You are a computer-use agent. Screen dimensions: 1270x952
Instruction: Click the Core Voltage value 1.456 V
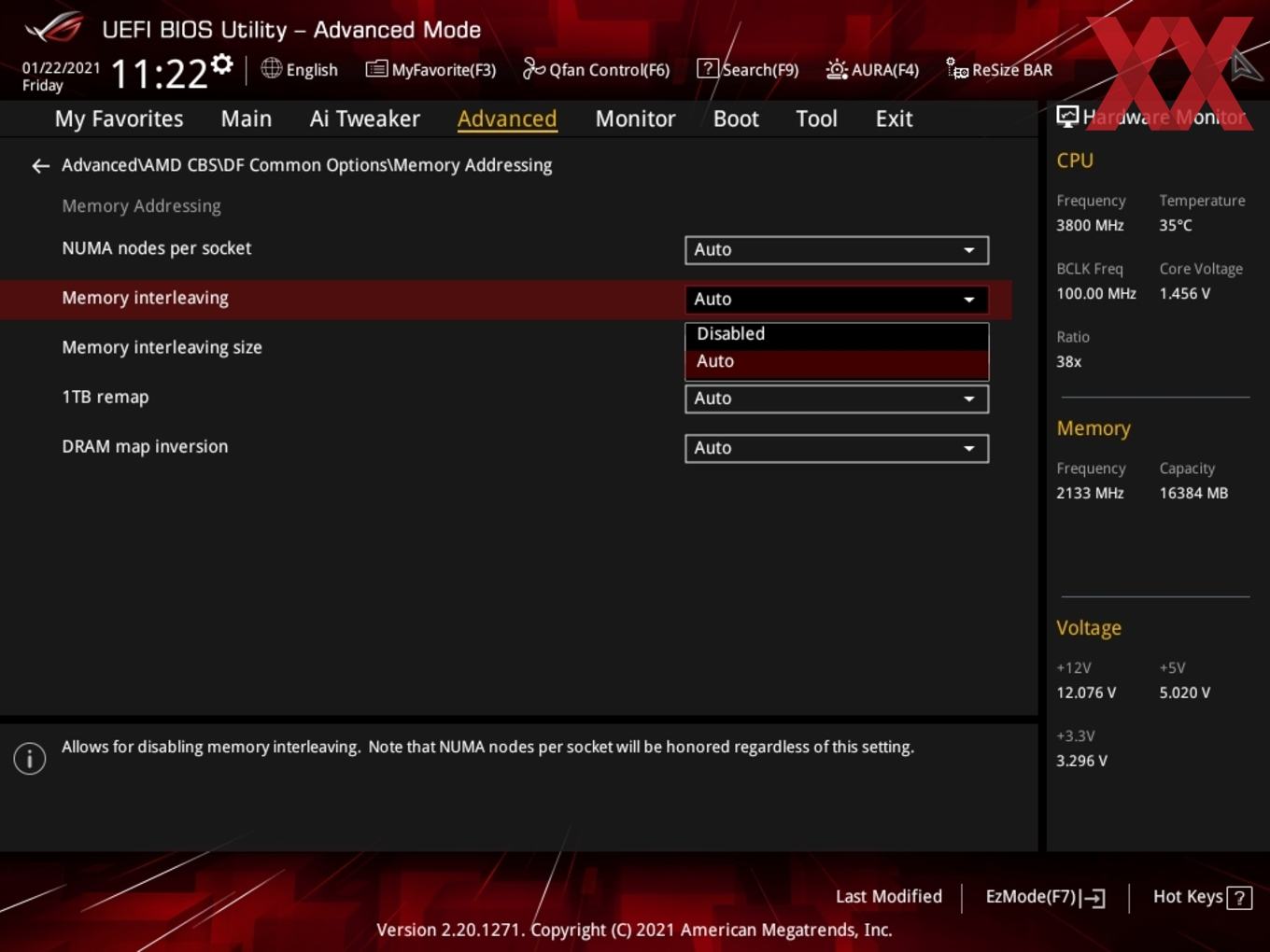point(1185,293)
